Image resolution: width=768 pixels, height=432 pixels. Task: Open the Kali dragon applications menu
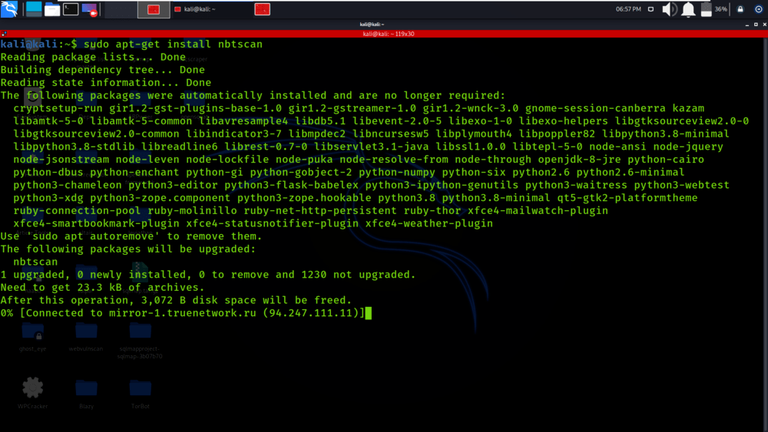tap(9, 9)
